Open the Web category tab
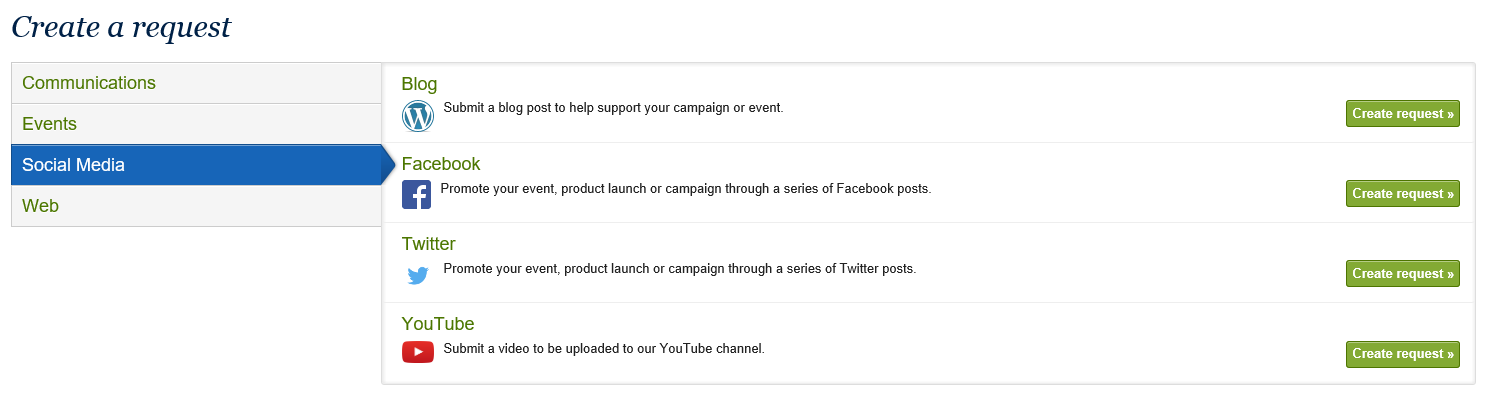This screenshot has width=1493, height=409. [41, 206]
